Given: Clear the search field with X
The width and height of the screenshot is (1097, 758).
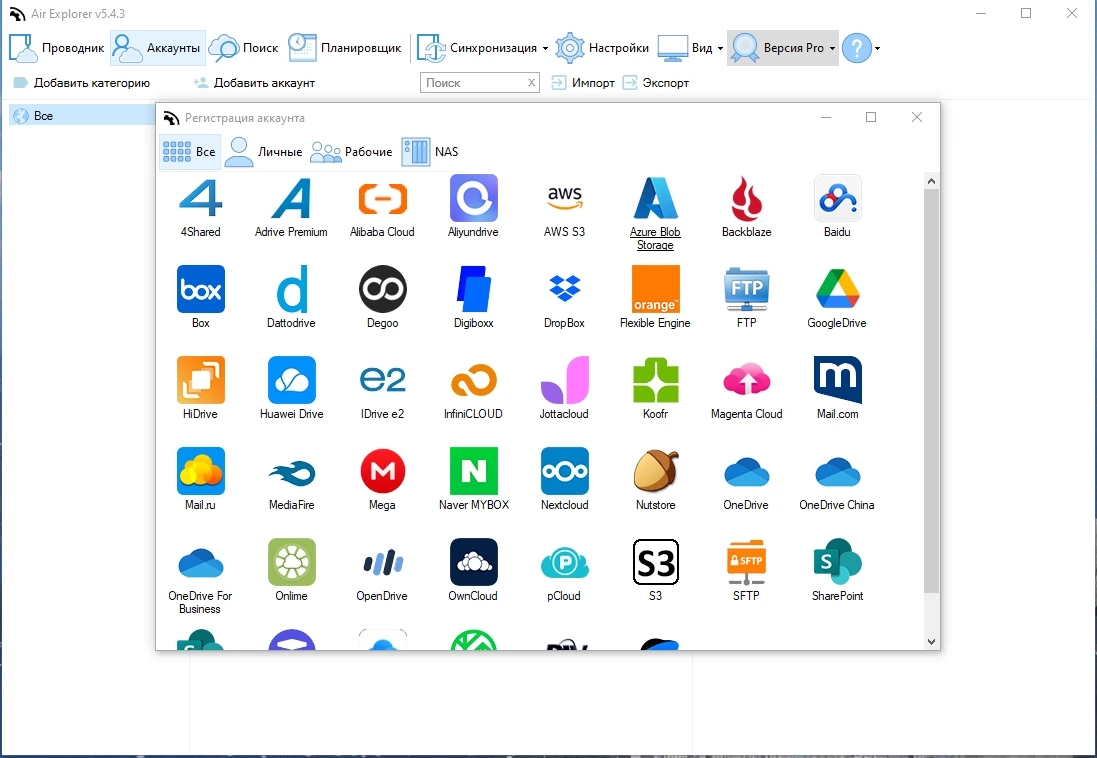Looking at the screenshot, I should click(x=532, y=83).
